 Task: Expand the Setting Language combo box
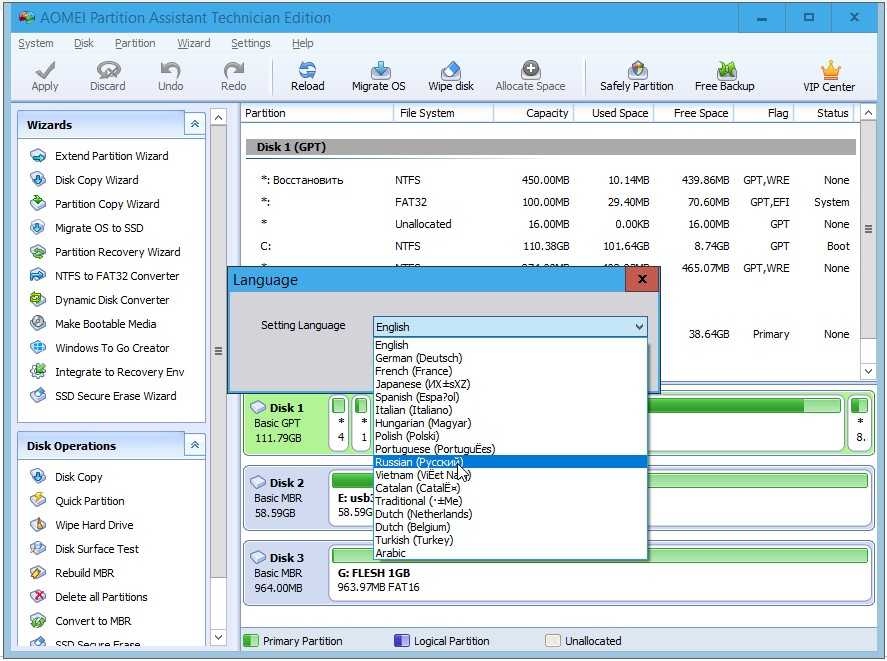click(x=639, y=327)
